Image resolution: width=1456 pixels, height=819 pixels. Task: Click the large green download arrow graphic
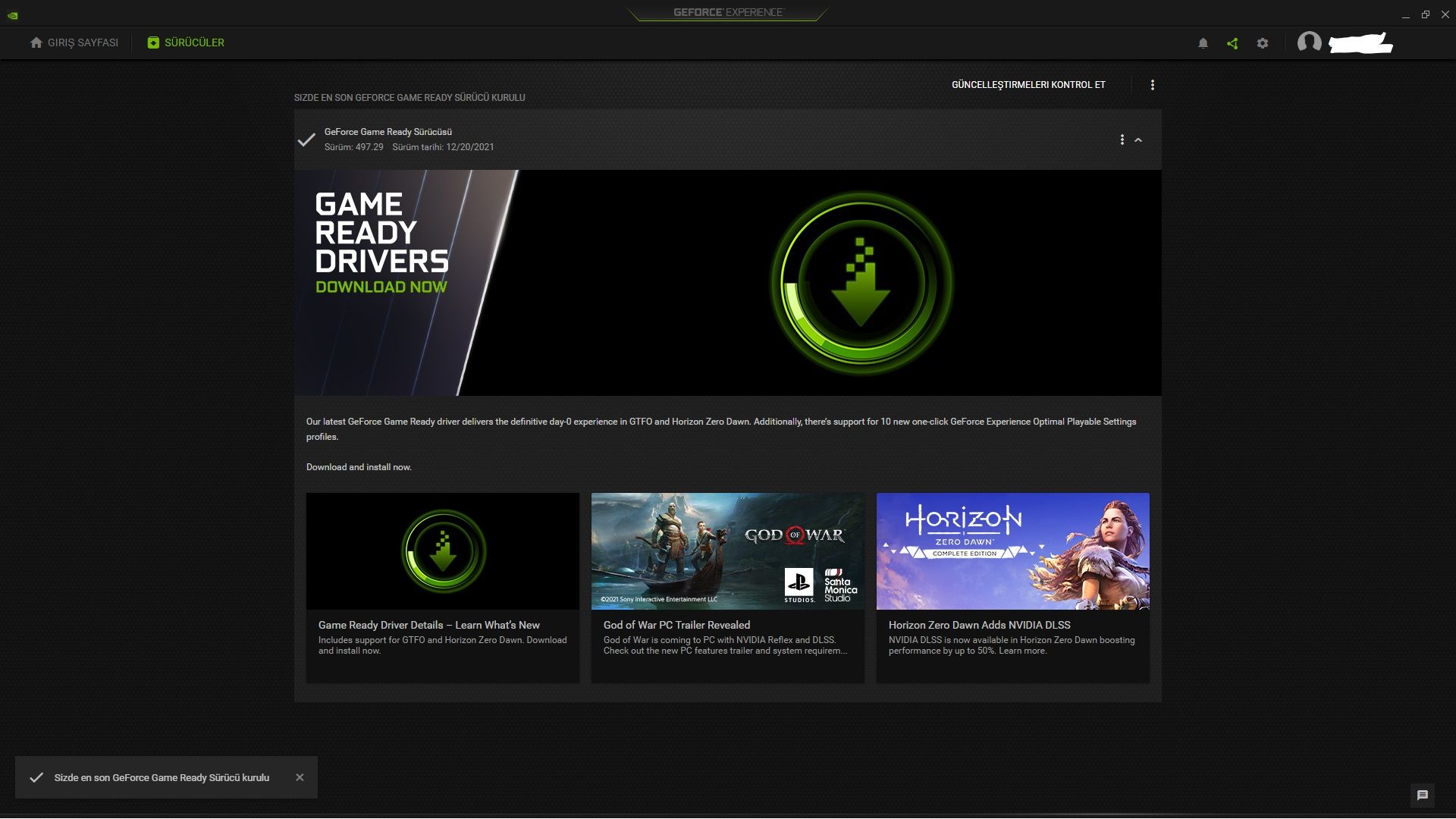click(861, 284)
